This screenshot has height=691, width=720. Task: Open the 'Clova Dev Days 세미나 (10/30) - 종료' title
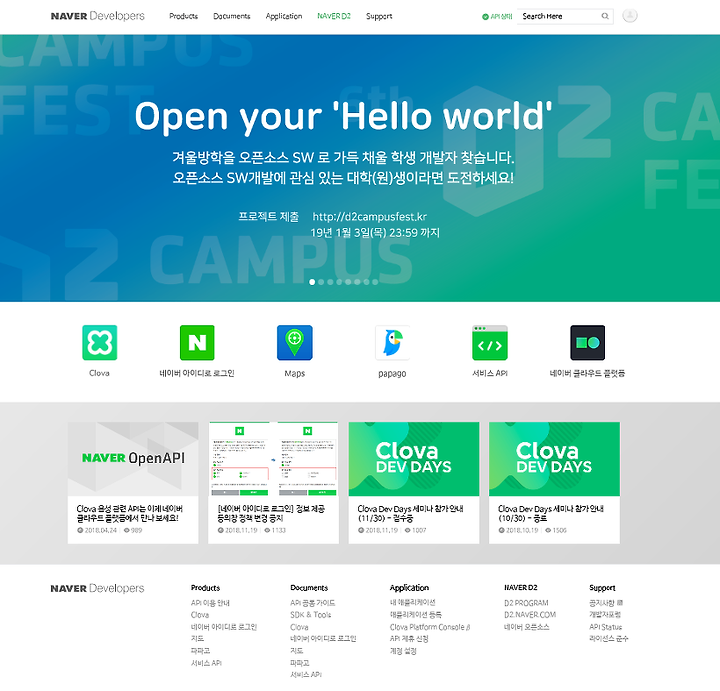point(551,513)
